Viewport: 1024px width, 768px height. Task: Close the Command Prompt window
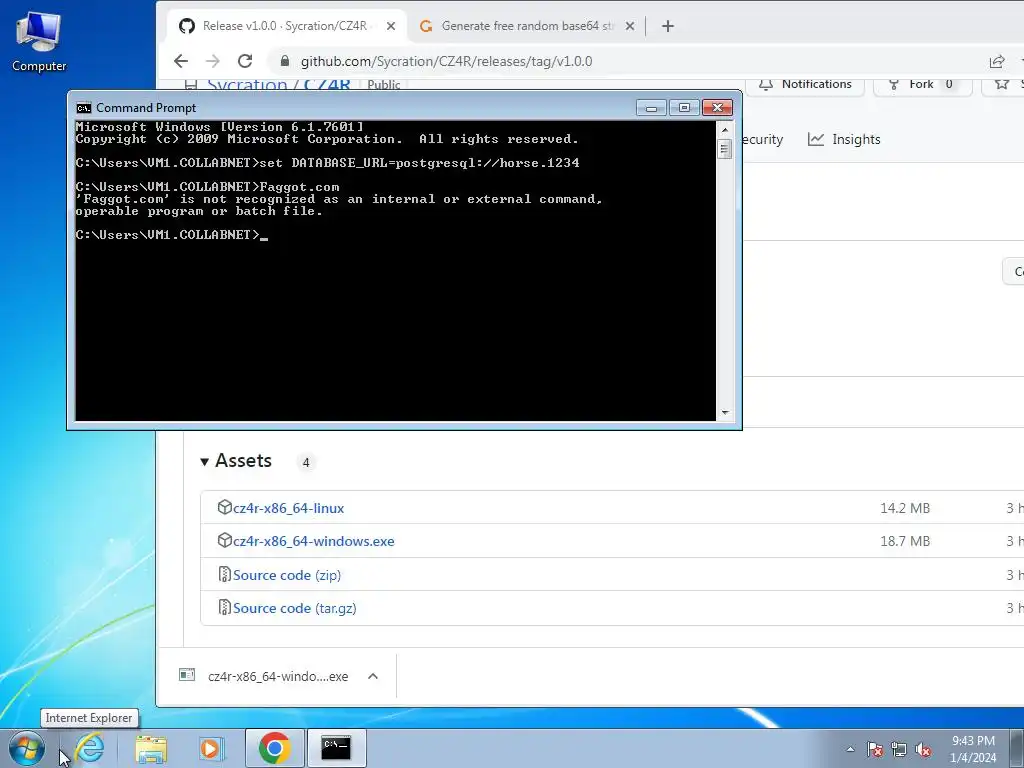(x=717, y=108)
